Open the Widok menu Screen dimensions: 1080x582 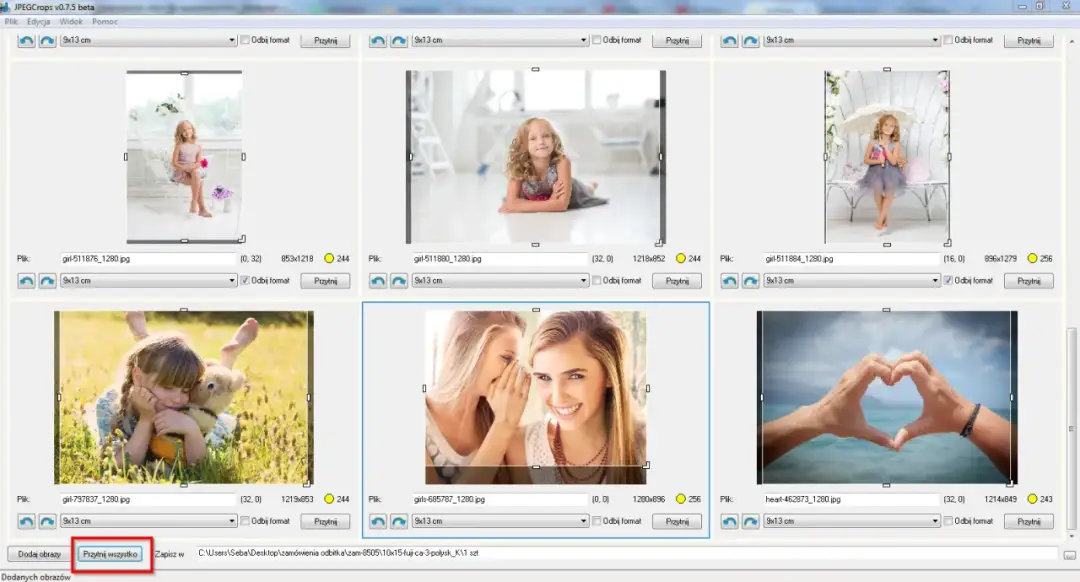(71, 21)
